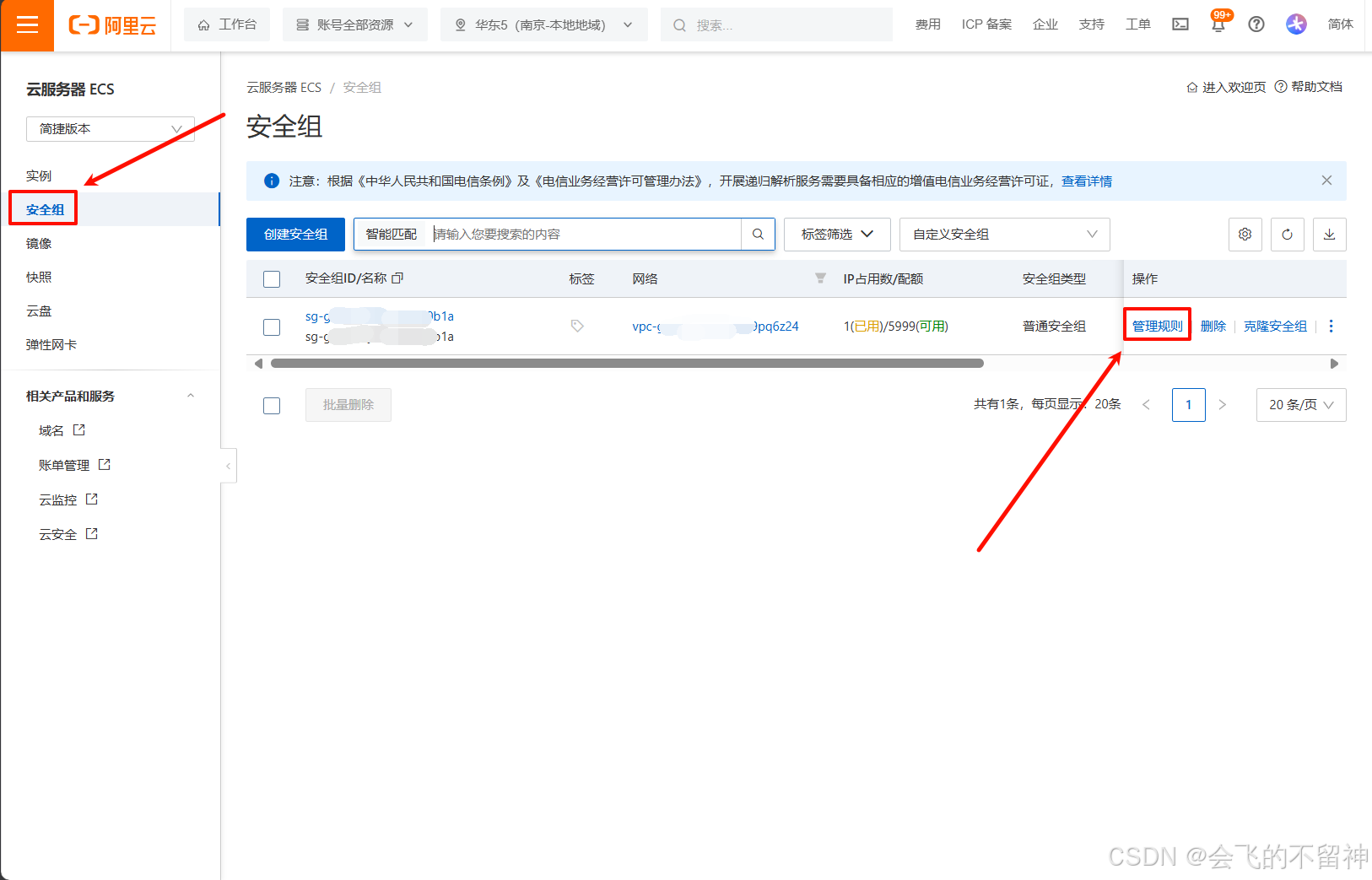Click 删除 in the row actions
The width and height of the screenshot is (1372, 880).
coord(1213,326)
